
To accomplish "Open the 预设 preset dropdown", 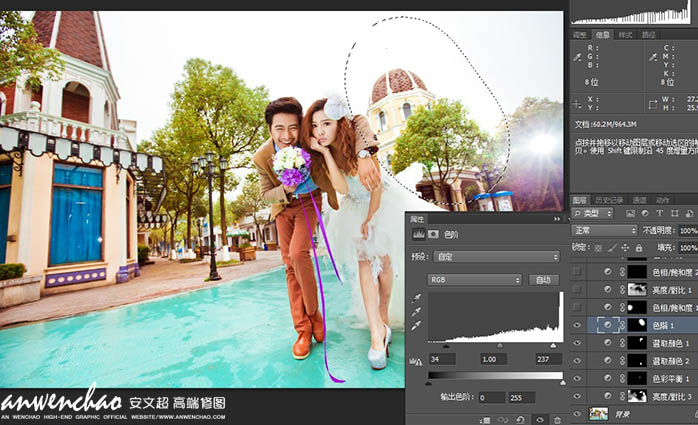I will [496, 257].
